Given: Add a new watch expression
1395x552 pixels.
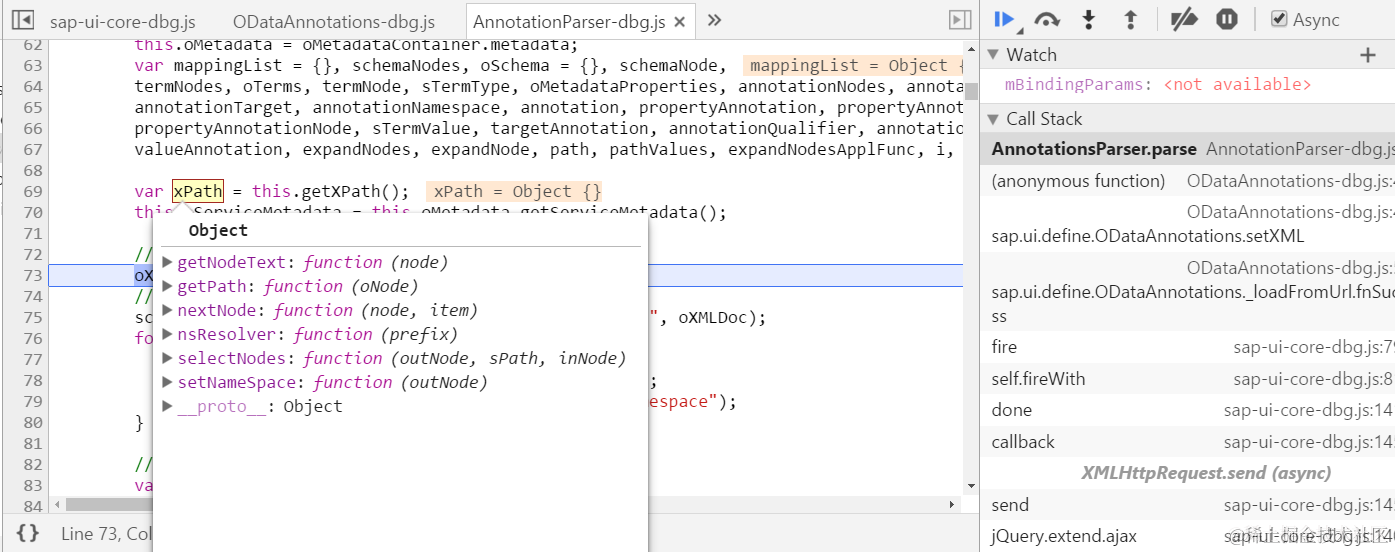Looking at the screenshot, I should click(1368, 55).
